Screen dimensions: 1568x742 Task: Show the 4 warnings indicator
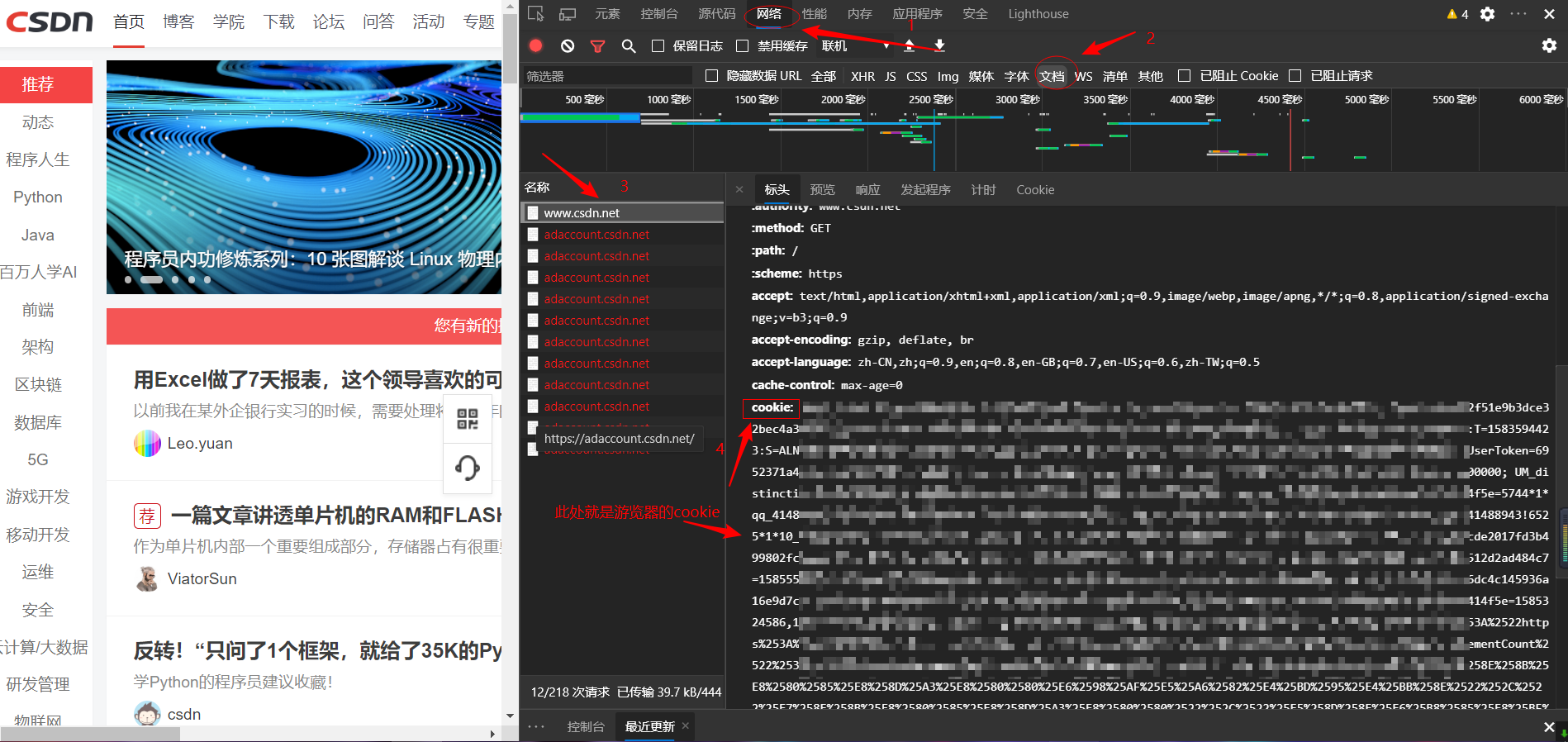(1457, 14)
